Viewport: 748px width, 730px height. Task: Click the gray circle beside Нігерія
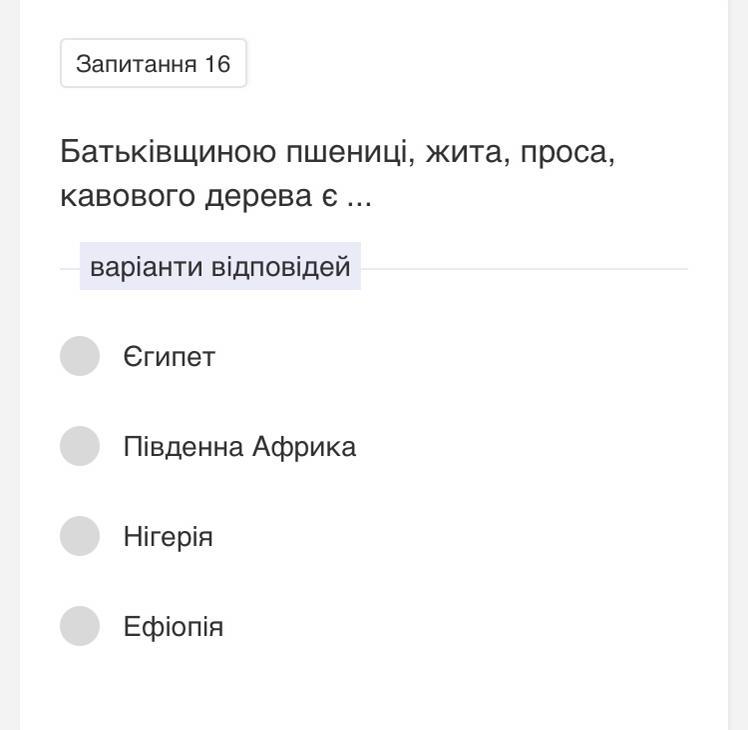[x=80, y=537]
